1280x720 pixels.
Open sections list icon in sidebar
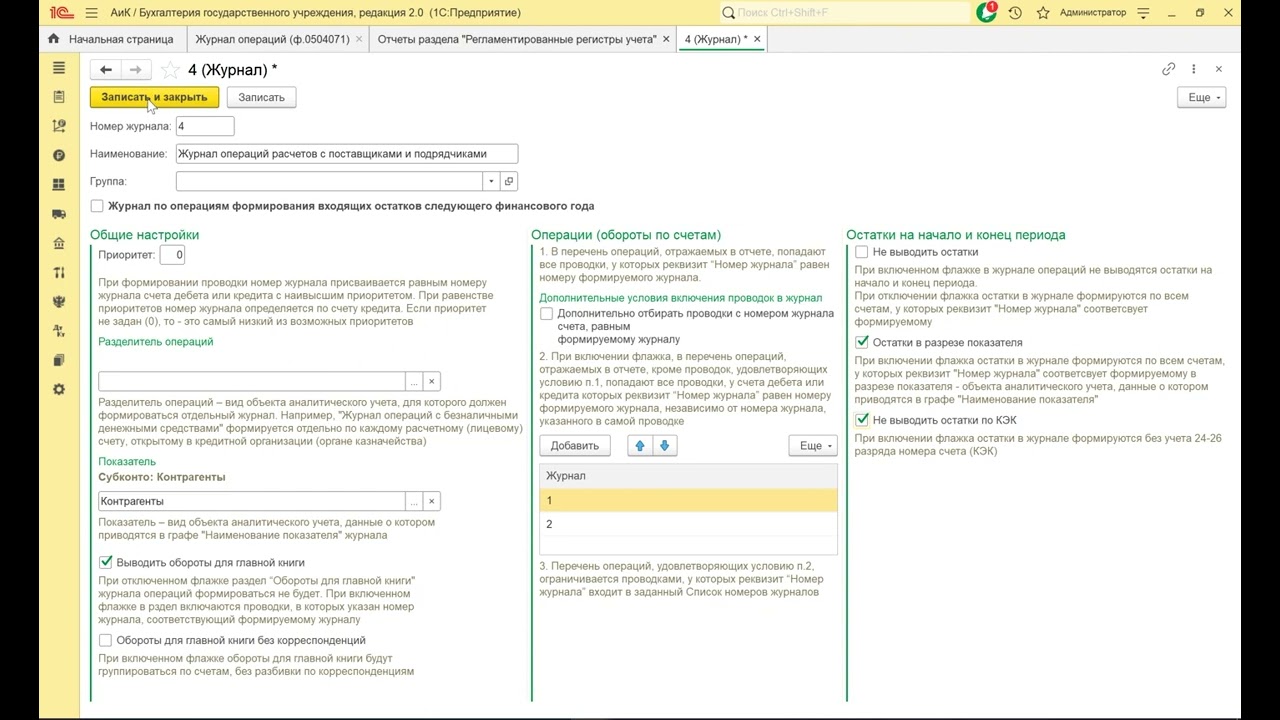(59, 68)
